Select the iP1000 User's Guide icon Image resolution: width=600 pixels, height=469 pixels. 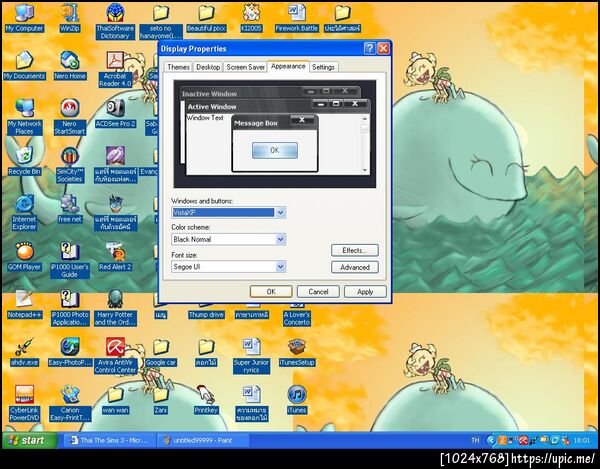point(70,260)
